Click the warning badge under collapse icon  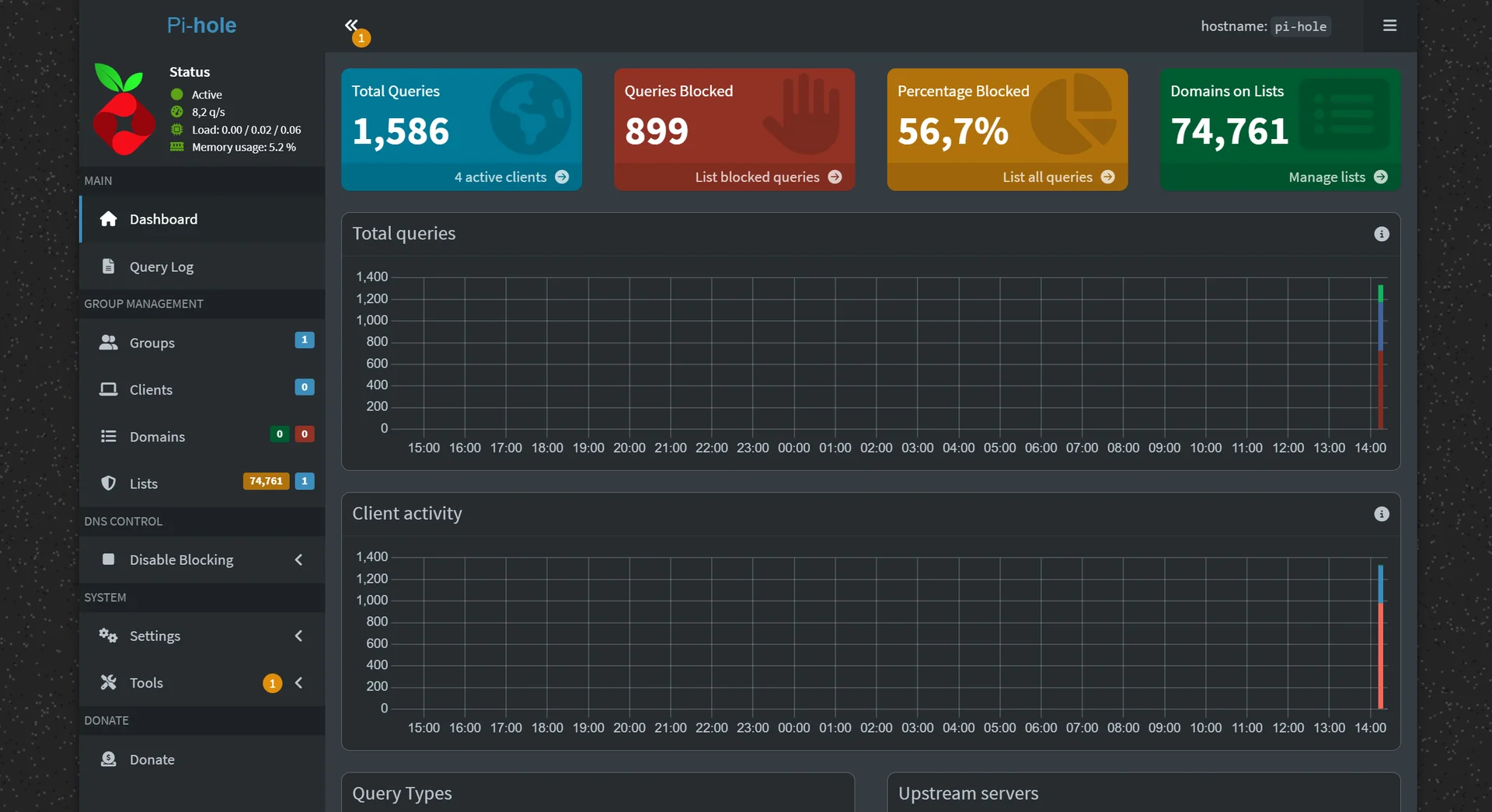point(361,38)
